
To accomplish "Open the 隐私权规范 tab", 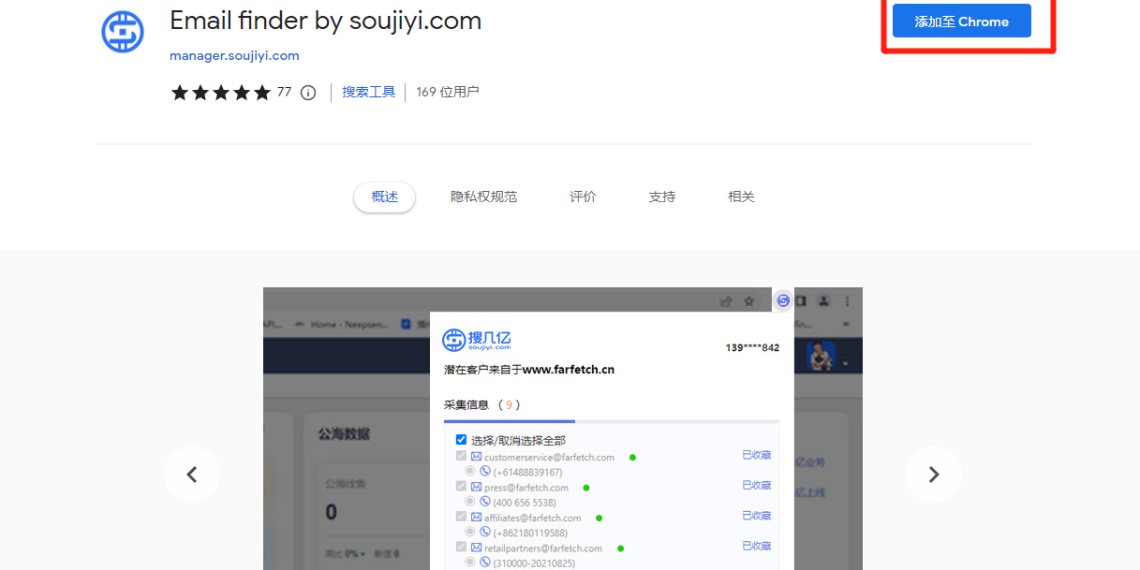I will (x=483, y=197).
